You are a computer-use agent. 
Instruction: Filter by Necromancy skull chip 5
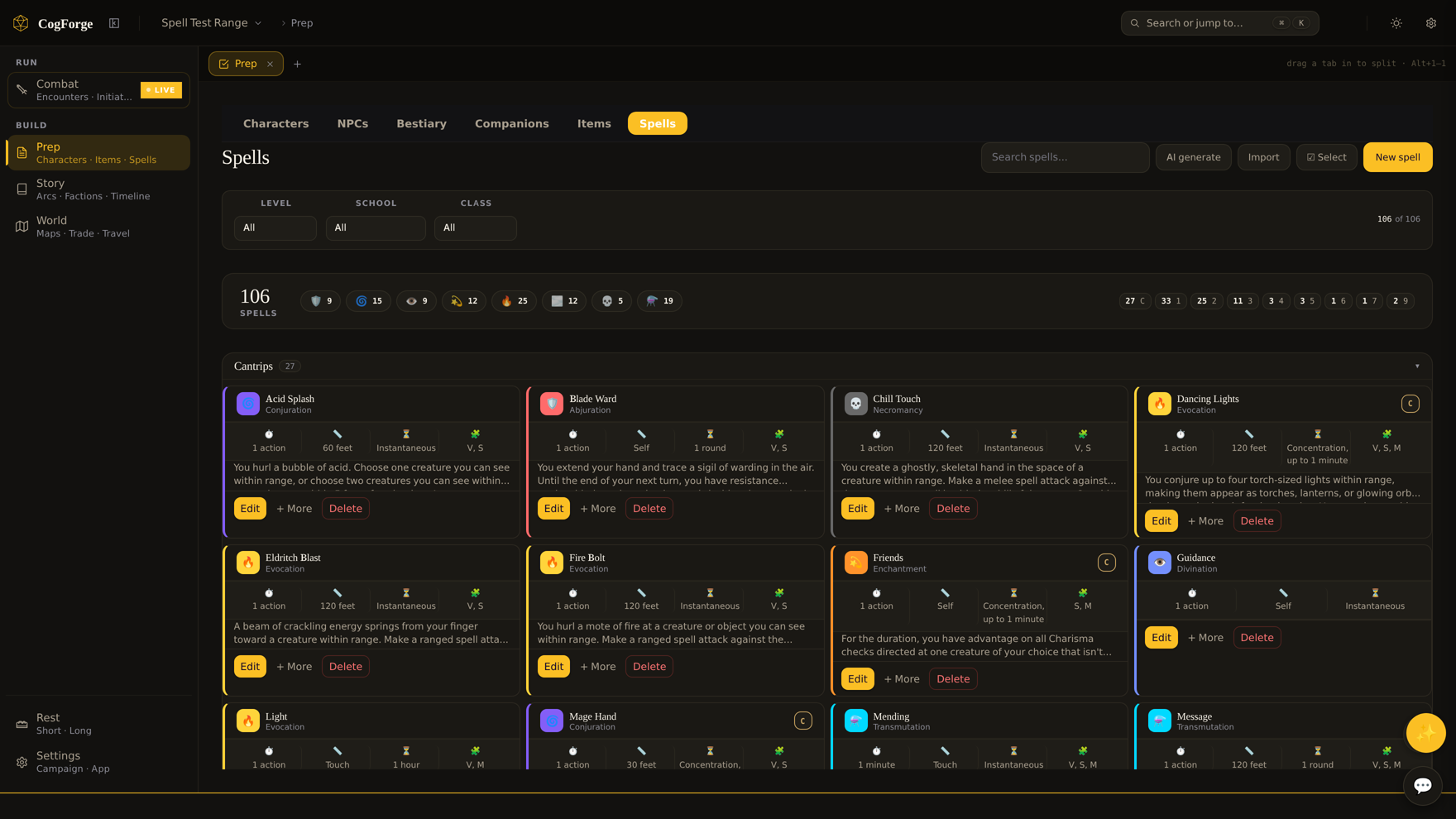pos(612,301)
